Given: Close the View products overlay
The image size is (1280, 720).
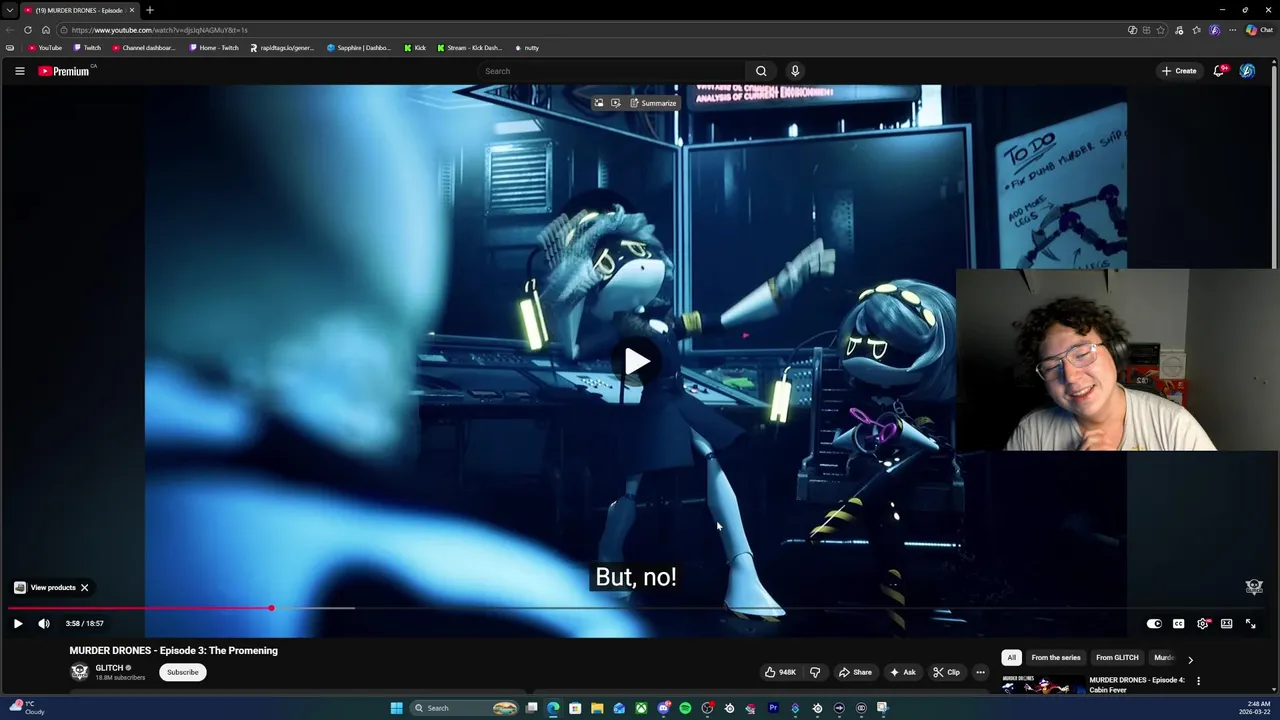Looking at the screenshot, I should point(85,587).
